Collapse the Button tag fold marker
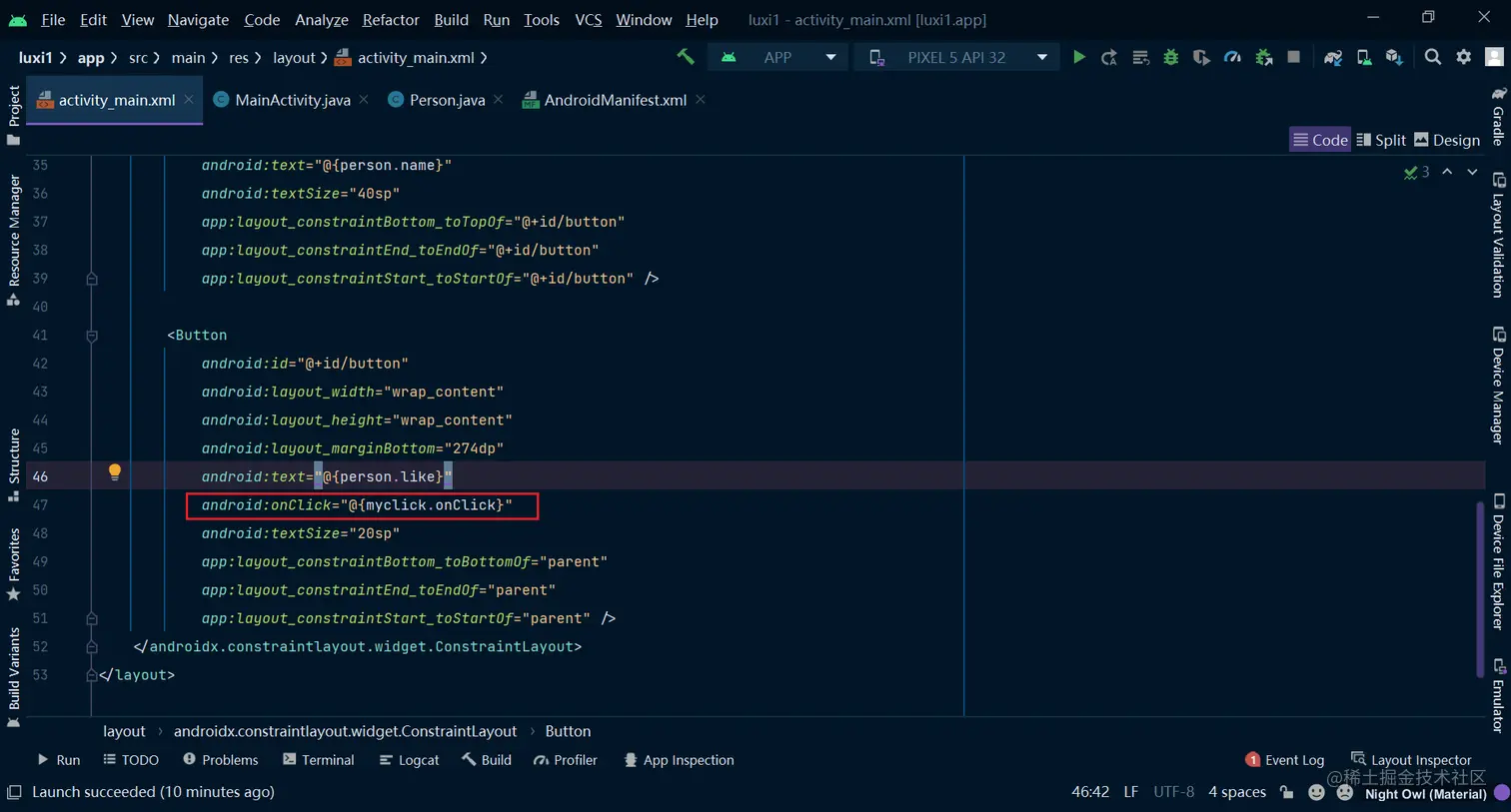This screenshot has width=1511, height=812. click(x=92, y=336)
